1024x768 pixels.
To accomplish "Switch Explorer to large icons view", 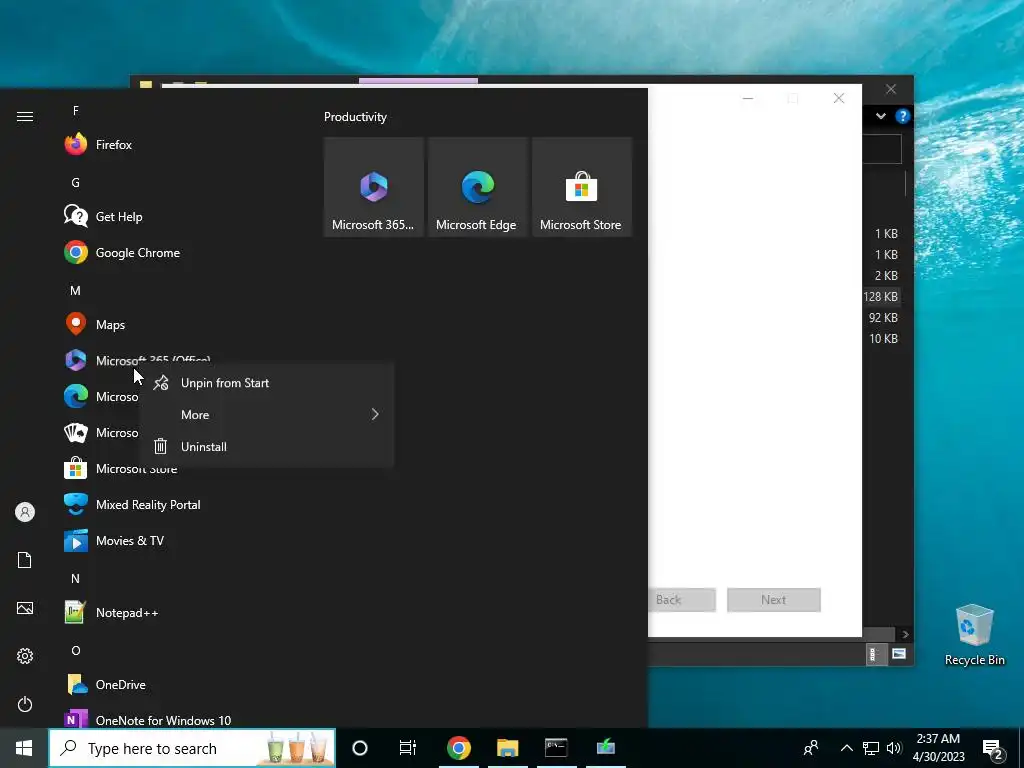I will pyautogui.click(x=899, y=654).
